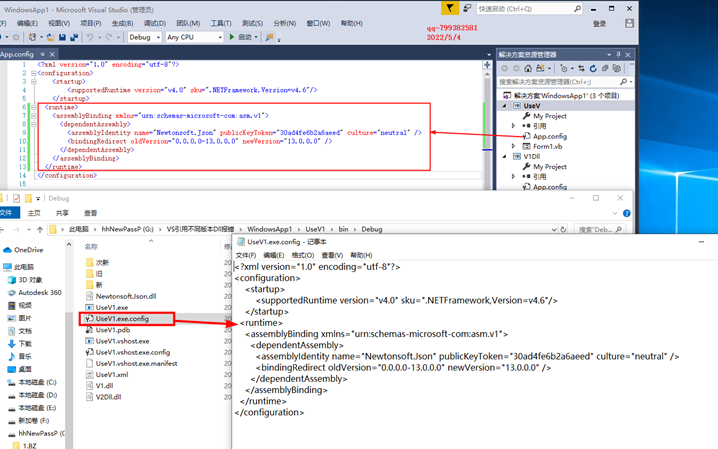Click the Redo arrow in Visual Studio toolbar
This screenshot has height=449, width=718.
point(109,37)
